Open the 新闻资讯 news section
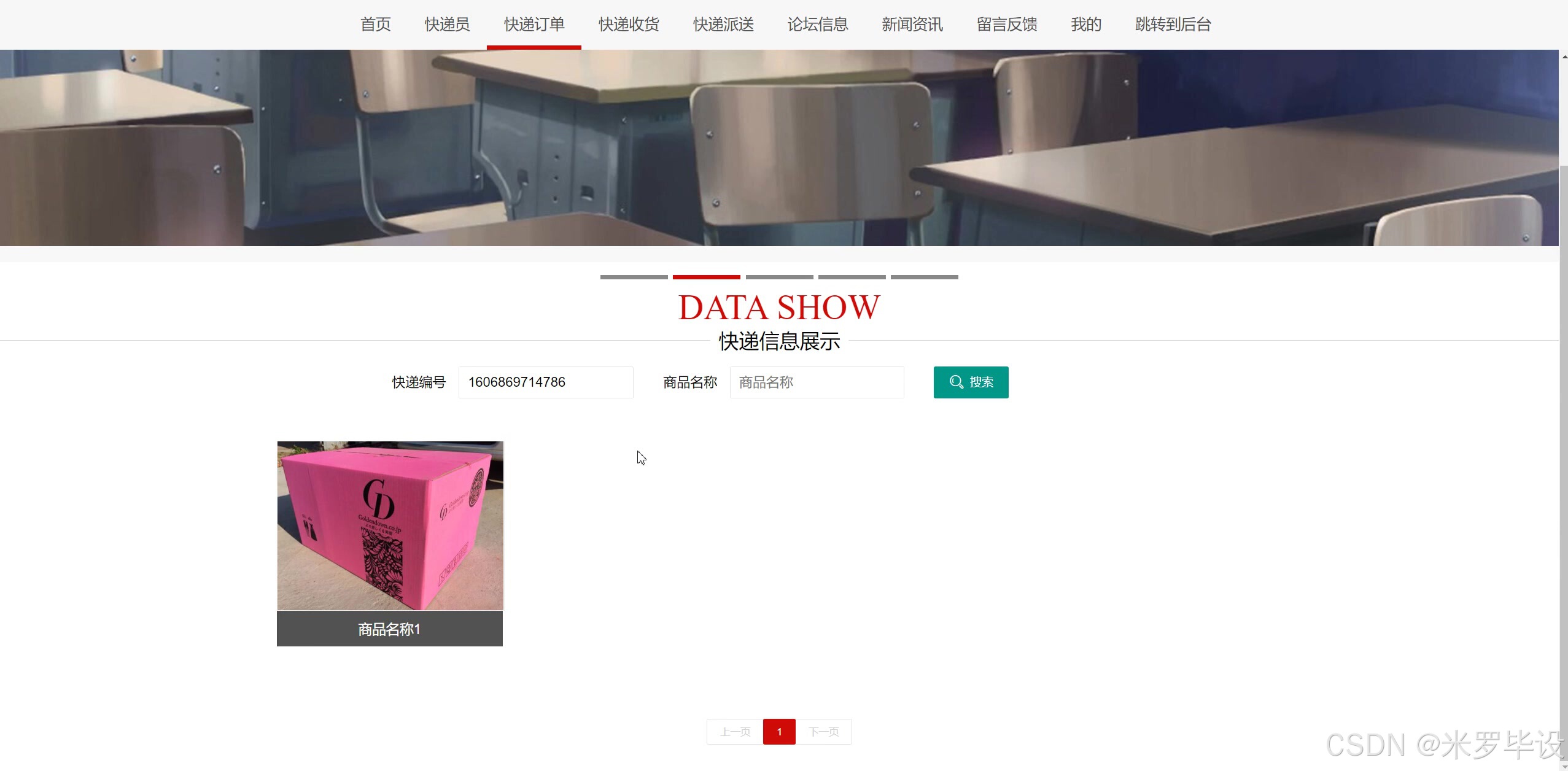The width and height of the screenshot is (1568, 771). pyautogui.click(x=912, y=24)
